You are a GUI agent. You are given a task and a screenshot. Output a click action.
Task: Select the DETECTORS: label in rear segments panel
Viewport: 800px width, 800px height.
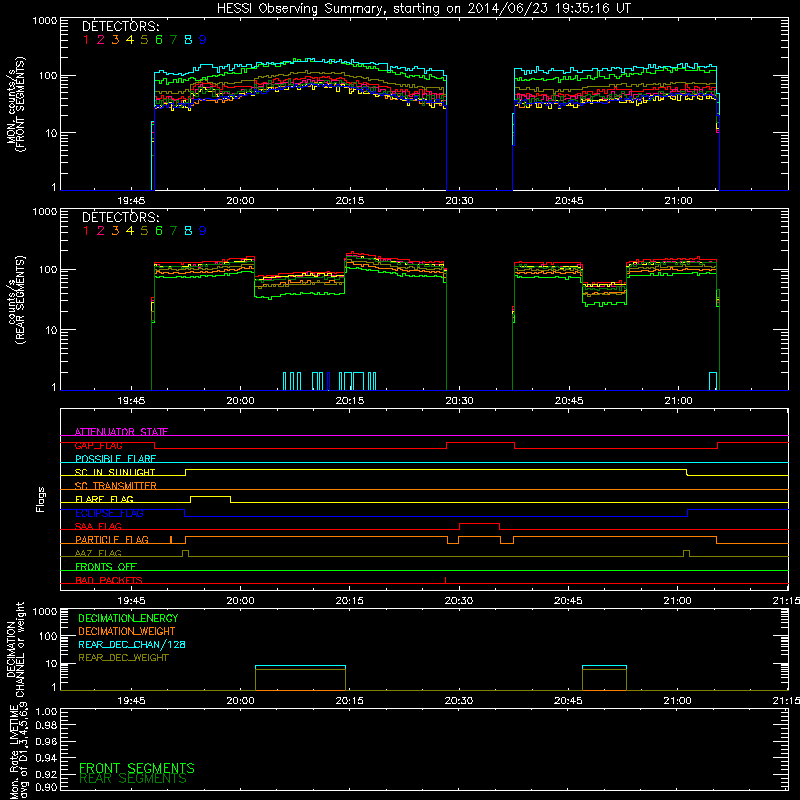[x=121, y=217]
